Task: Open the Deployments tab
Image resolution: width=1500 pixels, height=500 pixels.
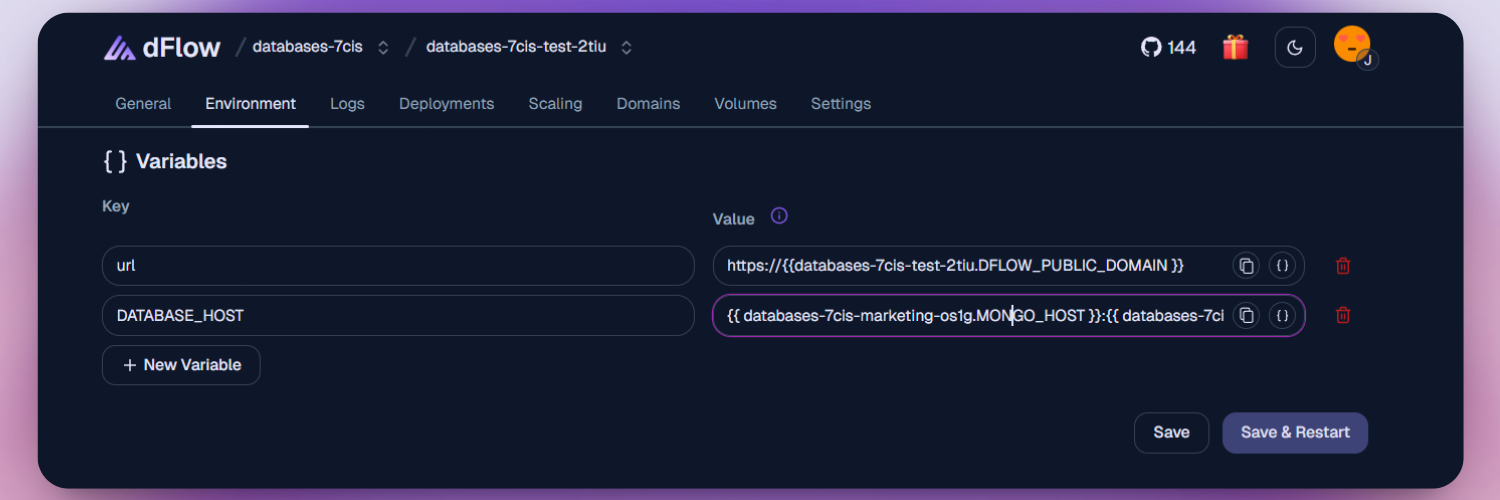Action: [446, 104]
